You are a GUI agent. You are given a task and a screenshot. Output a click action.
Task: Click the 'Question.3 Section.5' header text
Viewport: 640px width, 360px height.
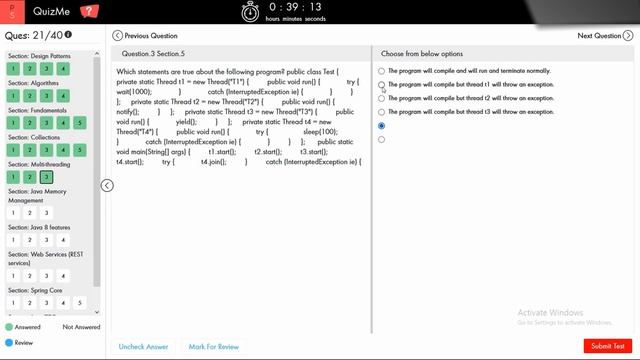153,53
